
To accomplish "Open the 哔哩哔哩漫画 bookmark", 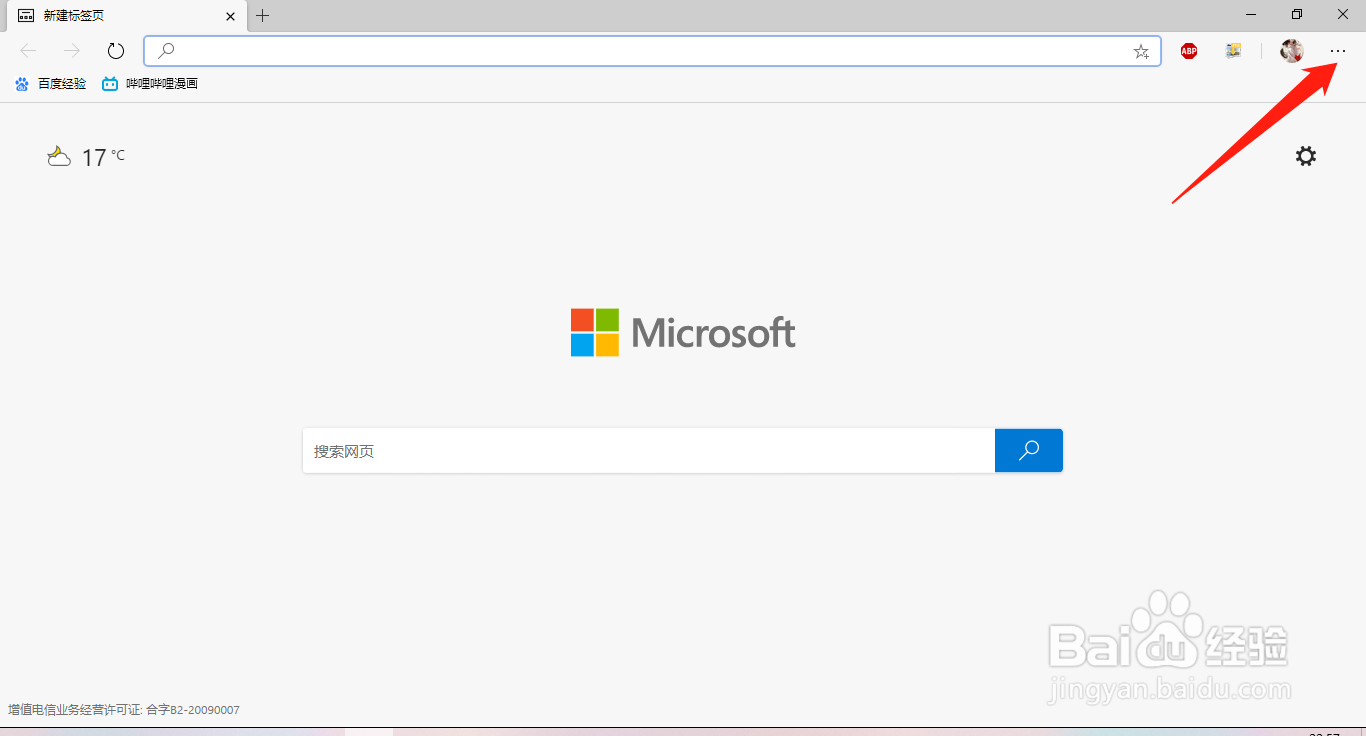I will [x=150, y=84].
